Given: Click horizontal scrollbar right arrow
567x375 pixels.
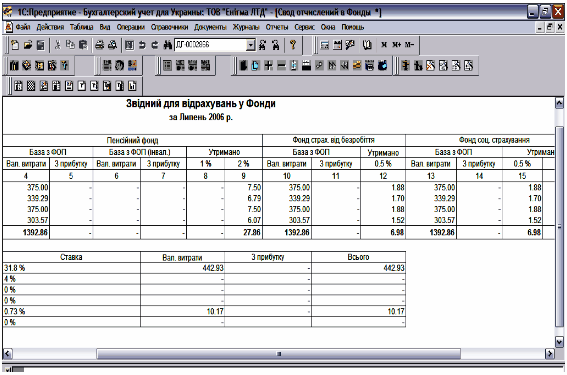Looking at the screenshot, I should pos(550,353).
